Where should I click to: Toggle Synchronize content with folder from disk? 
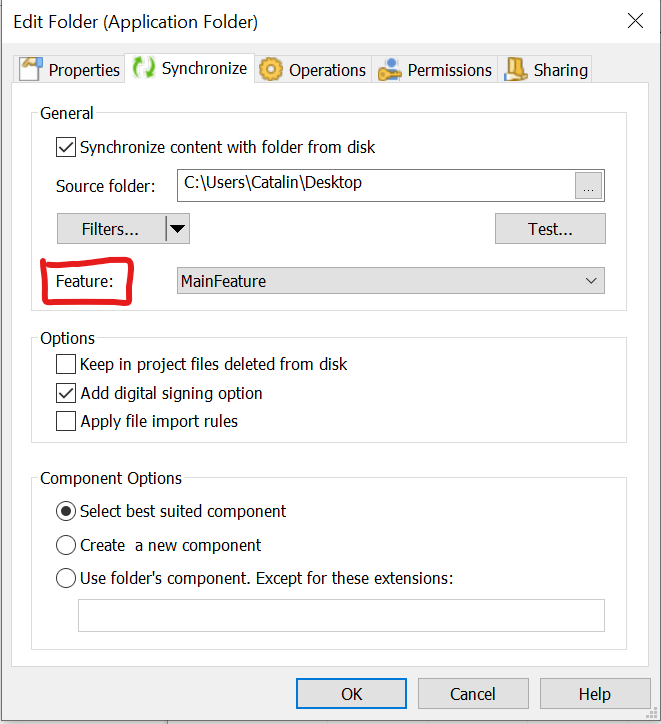tap(67, 147)
